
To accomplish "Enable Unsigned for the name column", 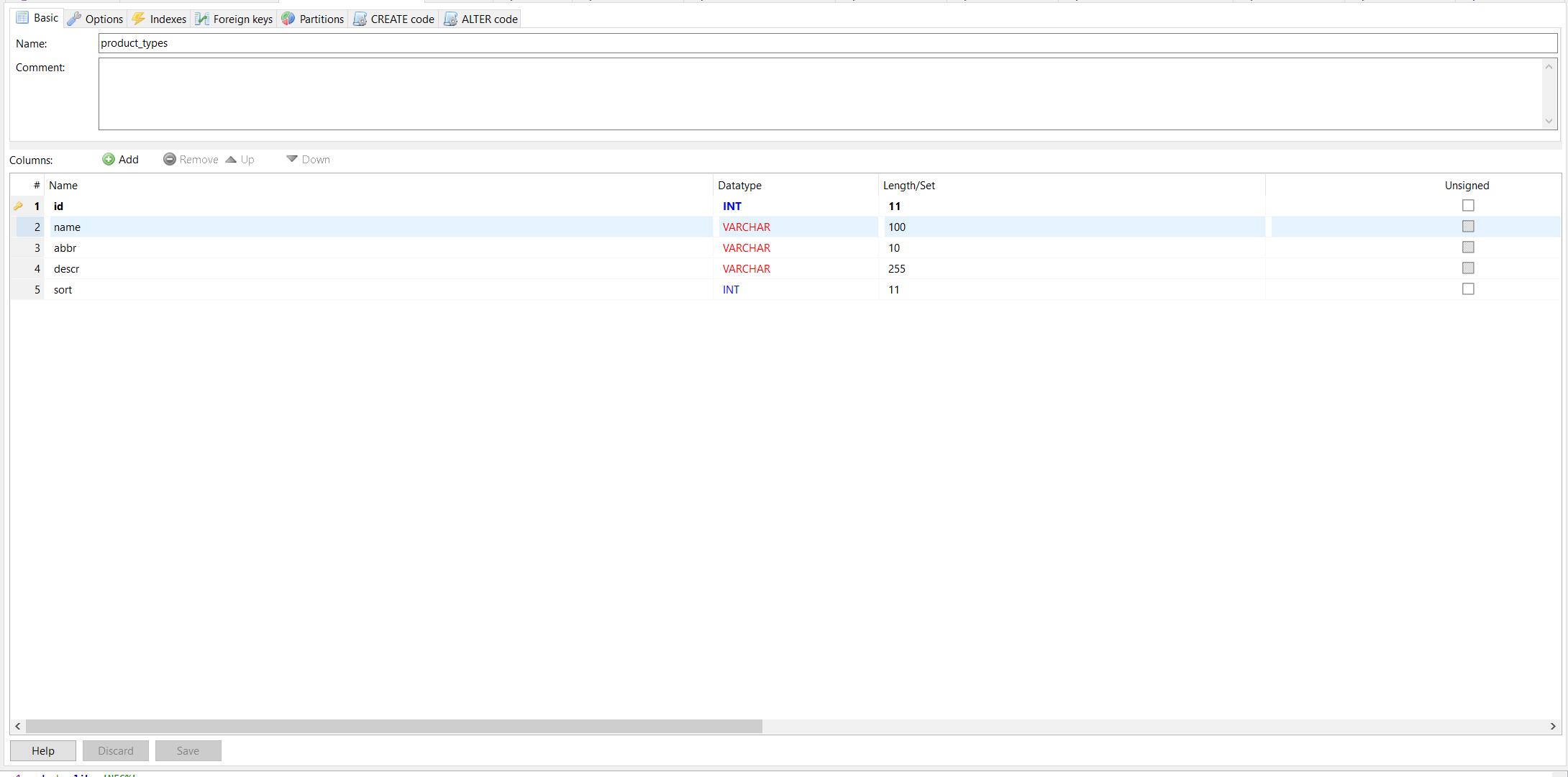I will (x=1468, y=226).
